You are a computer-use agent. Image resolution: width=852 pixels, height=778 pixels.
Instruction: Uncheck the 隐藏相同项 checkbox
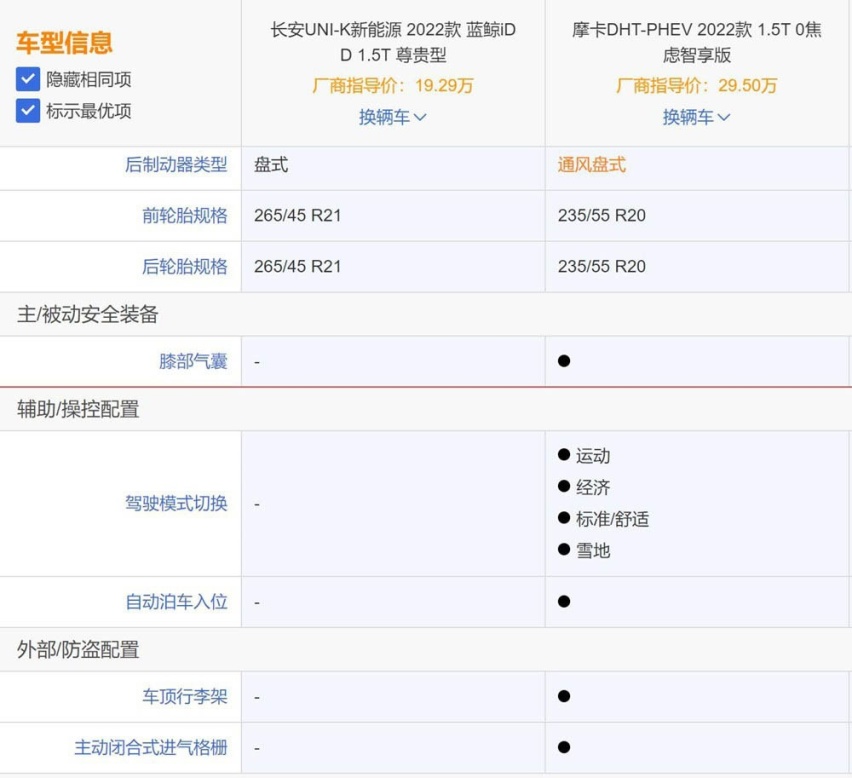coord(28,79)
